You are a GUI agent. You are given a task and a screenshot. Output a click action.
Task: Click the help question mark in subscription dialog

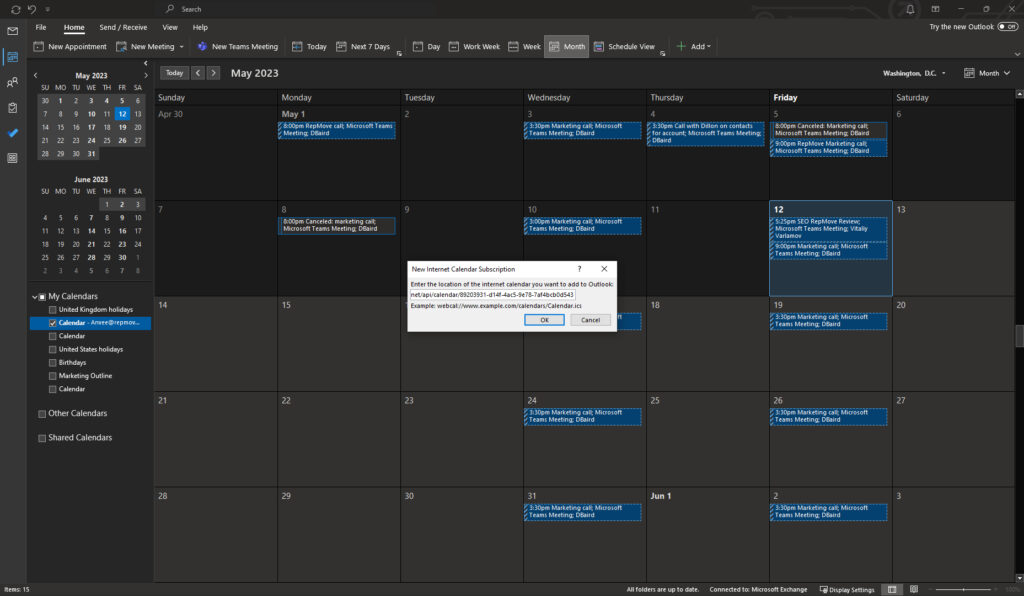(x=579, y=269)
